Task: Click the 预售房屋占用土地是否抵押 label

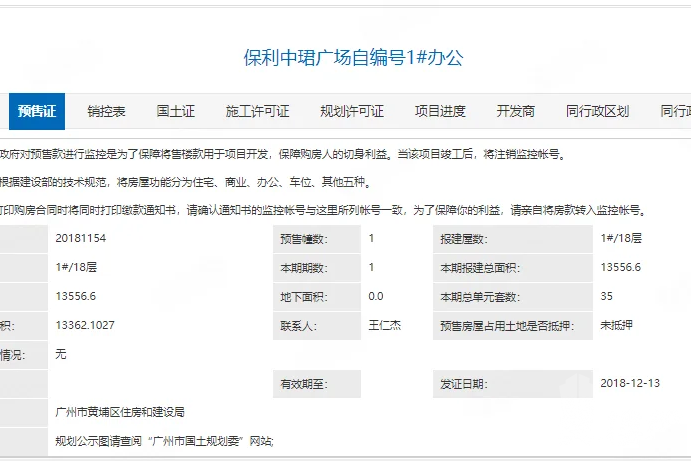Action: pyautogui.click(x=507, y=326)
